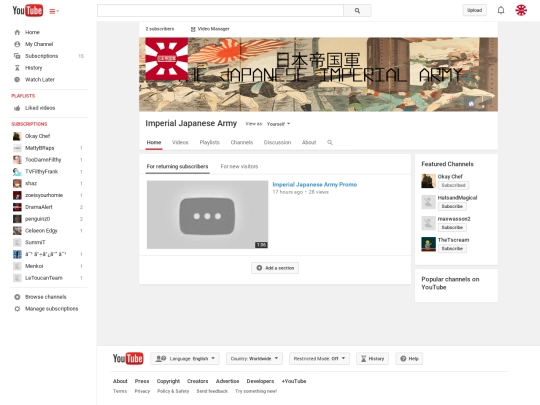Click the channel profile picture

pos(167,59)
